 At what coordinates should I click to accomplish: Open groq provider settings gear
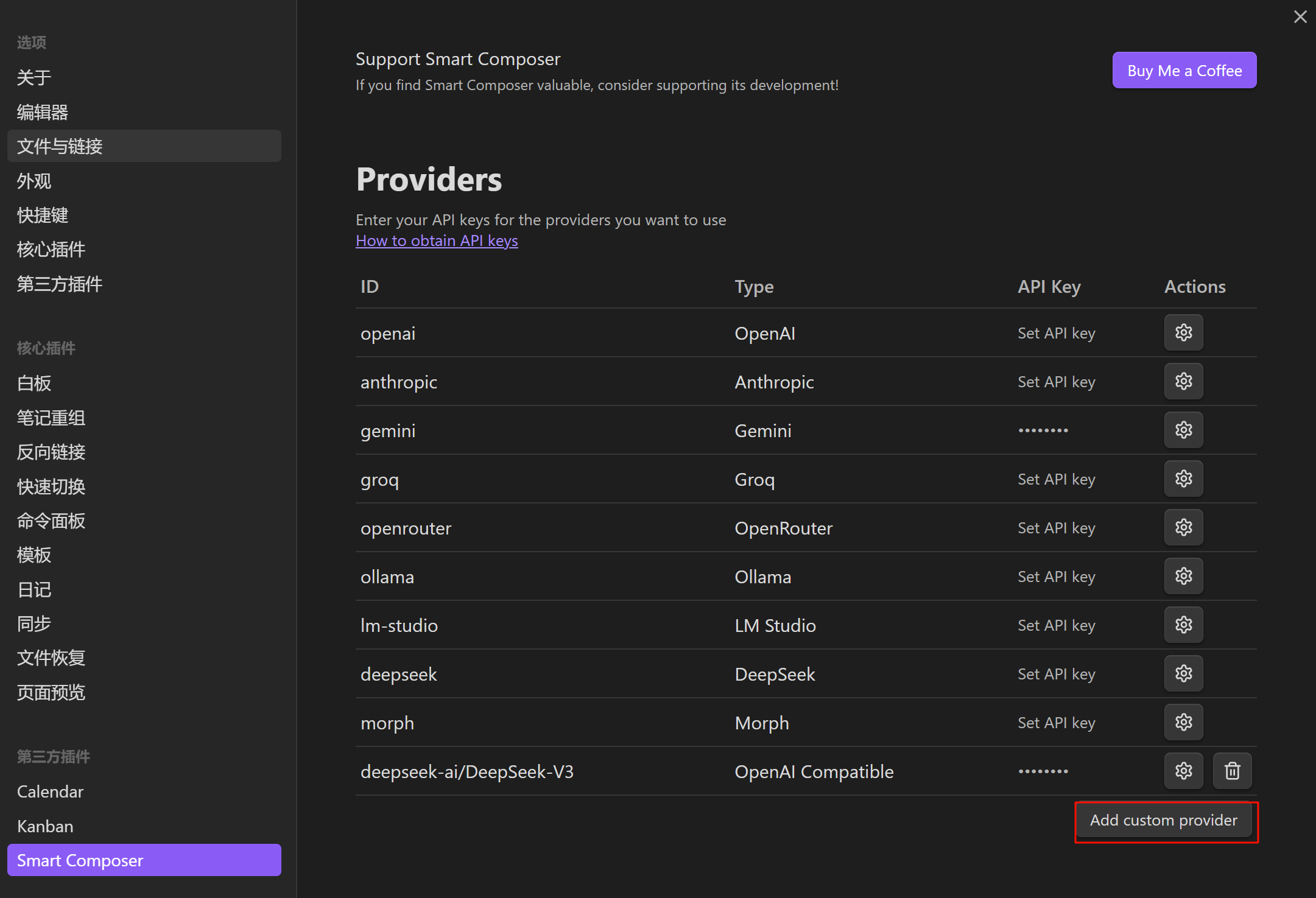pos(1183,479)
